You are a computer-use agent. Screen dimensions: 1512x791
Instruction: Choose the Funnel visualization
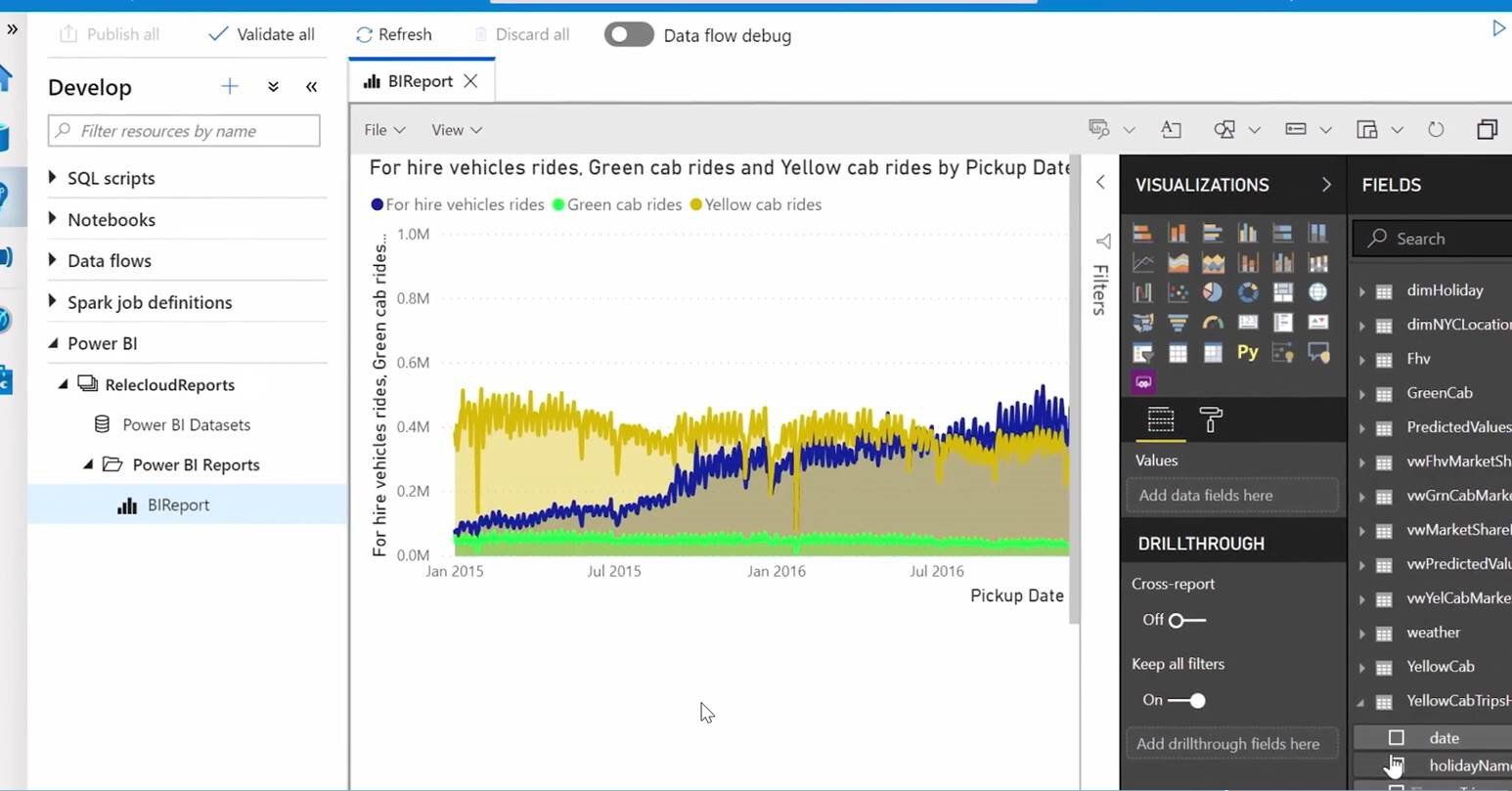1178,322
